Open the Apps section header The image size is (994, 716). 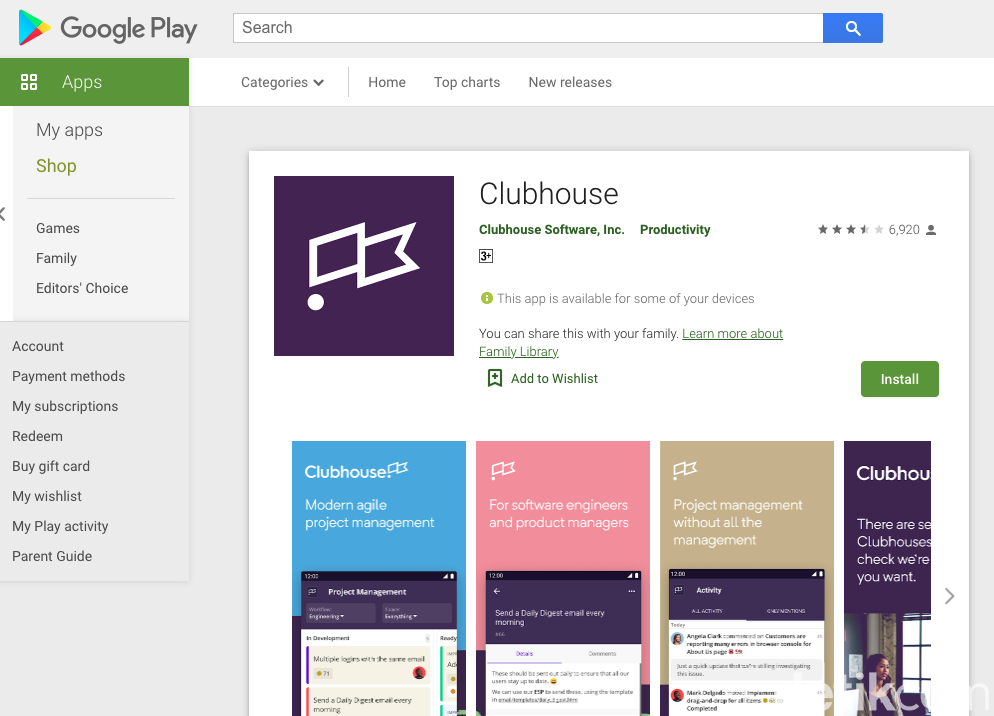coord(94,82)
